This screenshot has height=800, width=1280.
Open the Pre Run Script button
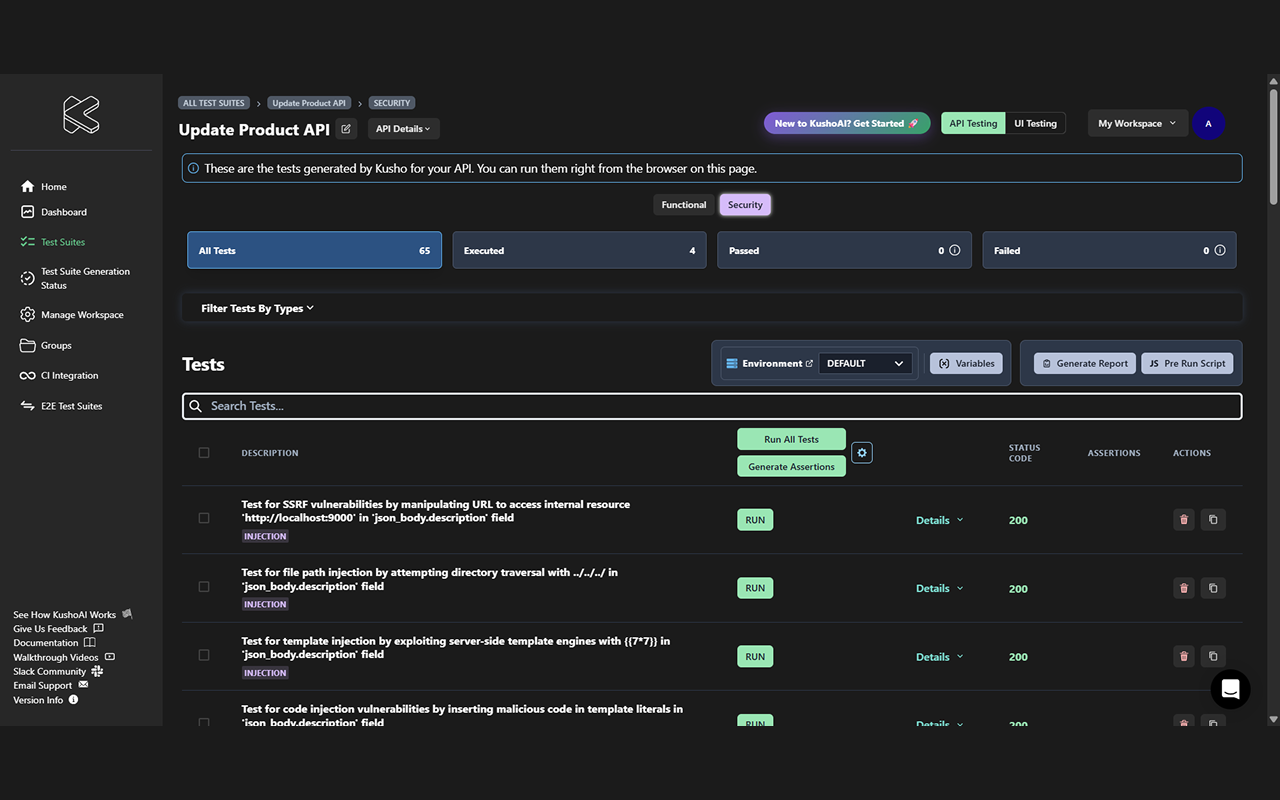(1187, 364)
